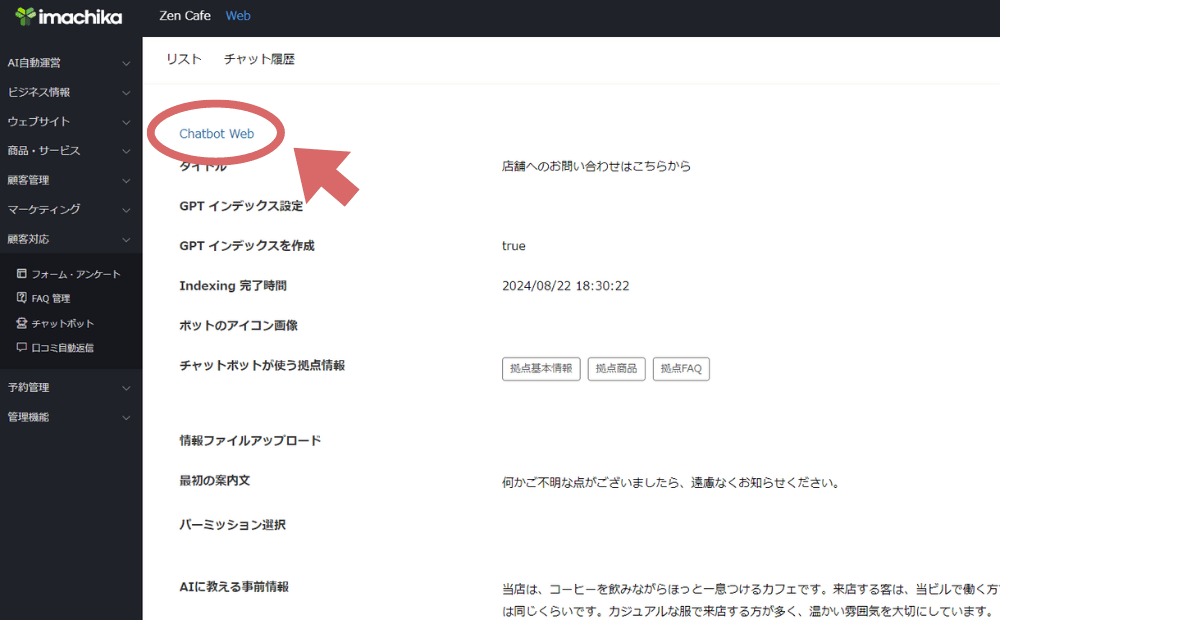Expand AI自動運営 sidebar section
Screen dimensions: 1200x630
point(71,63)
